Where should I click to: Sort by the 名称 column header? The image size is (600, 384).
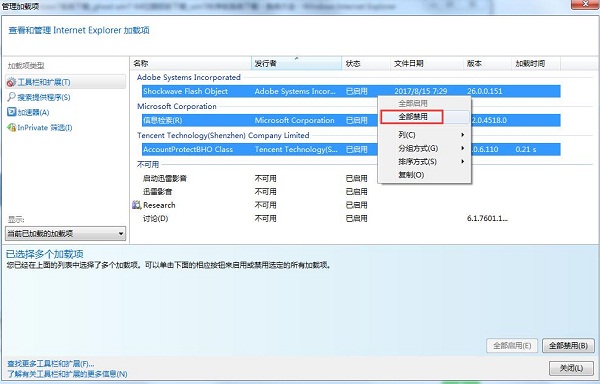click(x=191, y=63)
